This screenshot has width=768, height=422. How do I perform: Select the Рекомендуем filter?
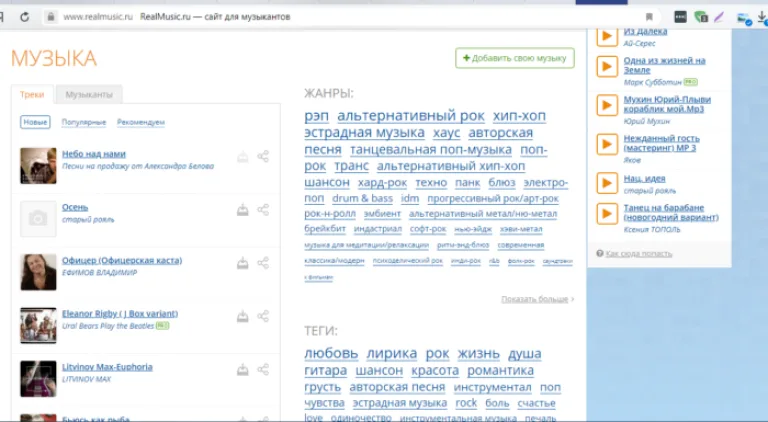click(x=141, y=122)
